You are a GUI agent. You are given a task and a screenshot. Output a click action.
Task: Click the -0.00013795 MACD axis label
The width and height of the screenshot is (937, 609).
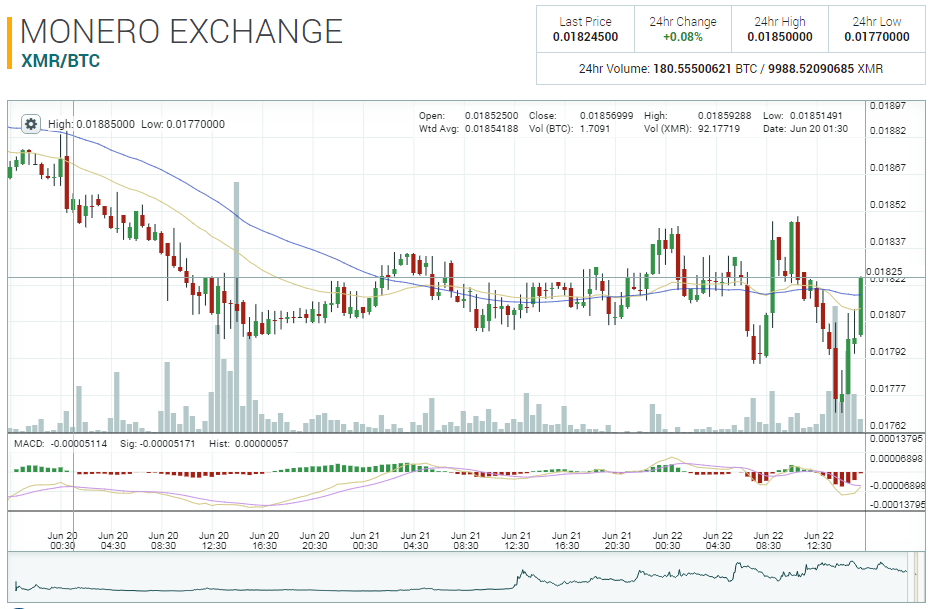click(x=896, y=504)
